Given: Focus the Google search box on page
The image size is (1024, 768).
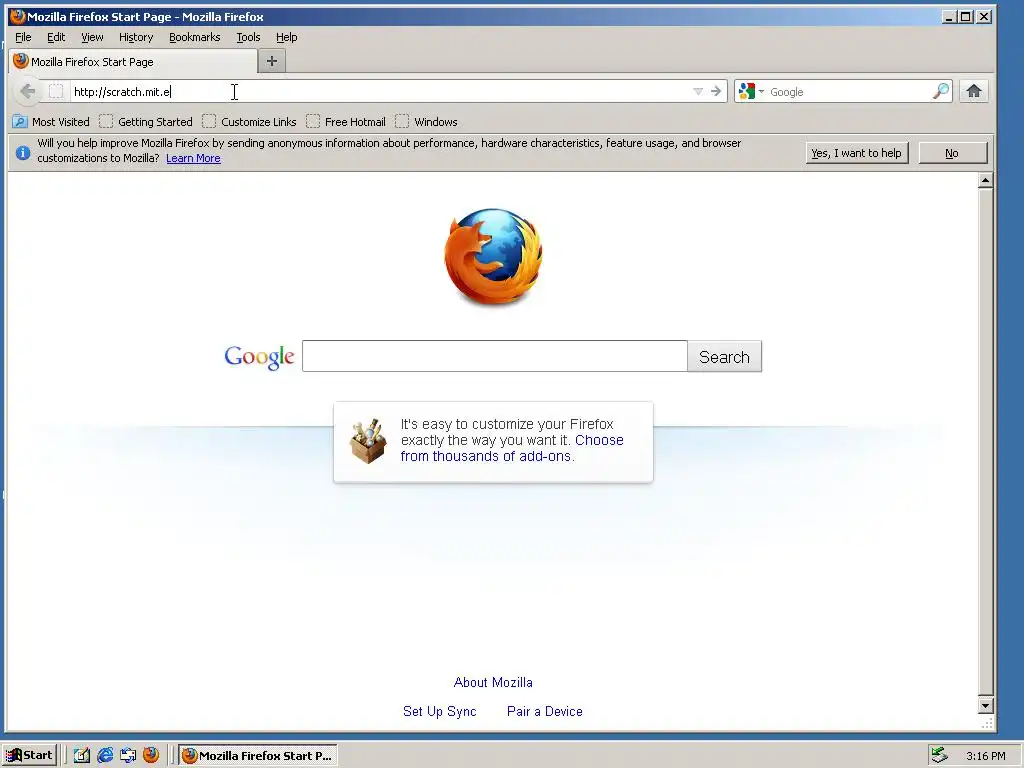Looking at the screenshot, I should point(494,357).
